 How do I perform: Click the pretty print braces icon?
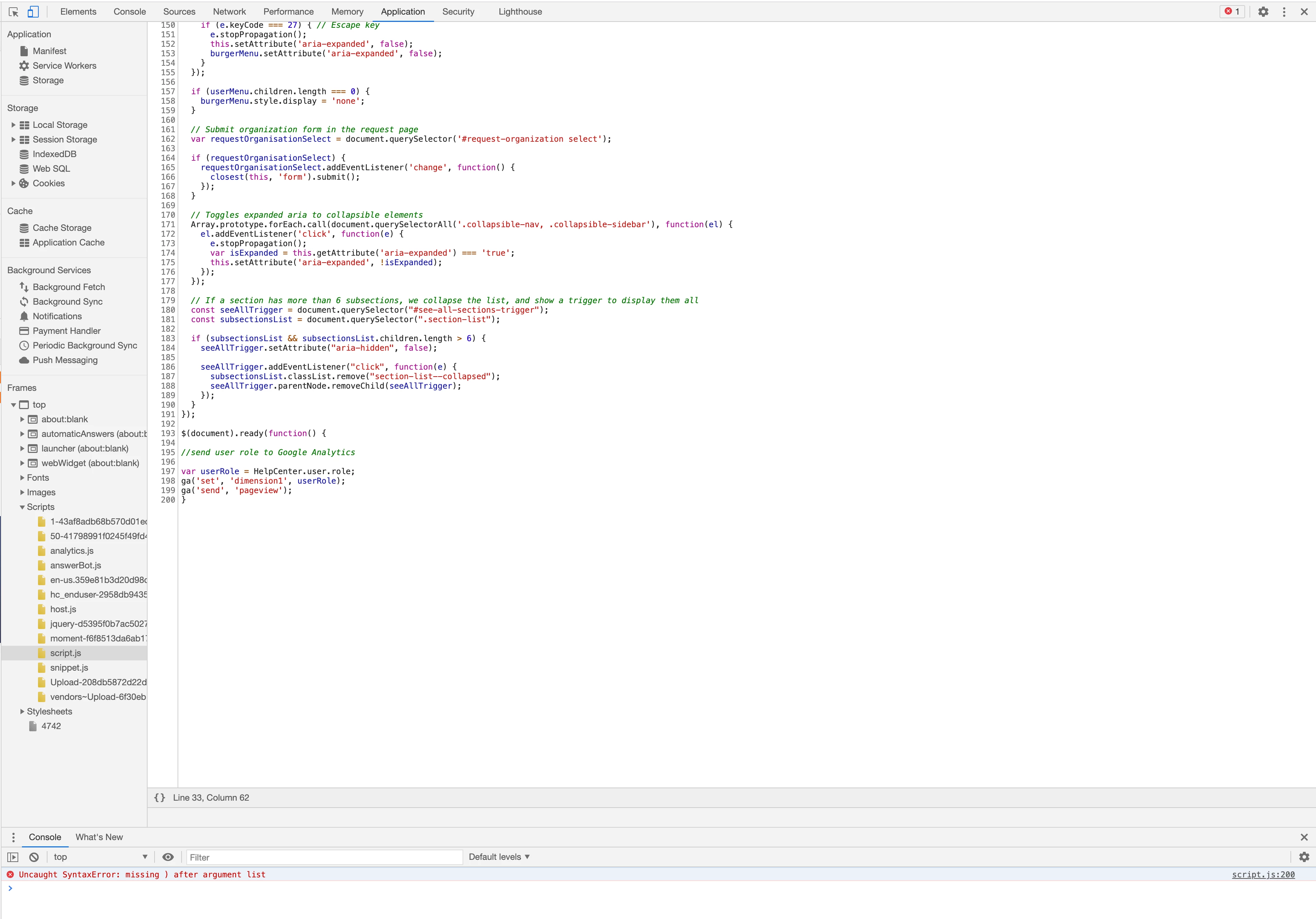[159, 797]
